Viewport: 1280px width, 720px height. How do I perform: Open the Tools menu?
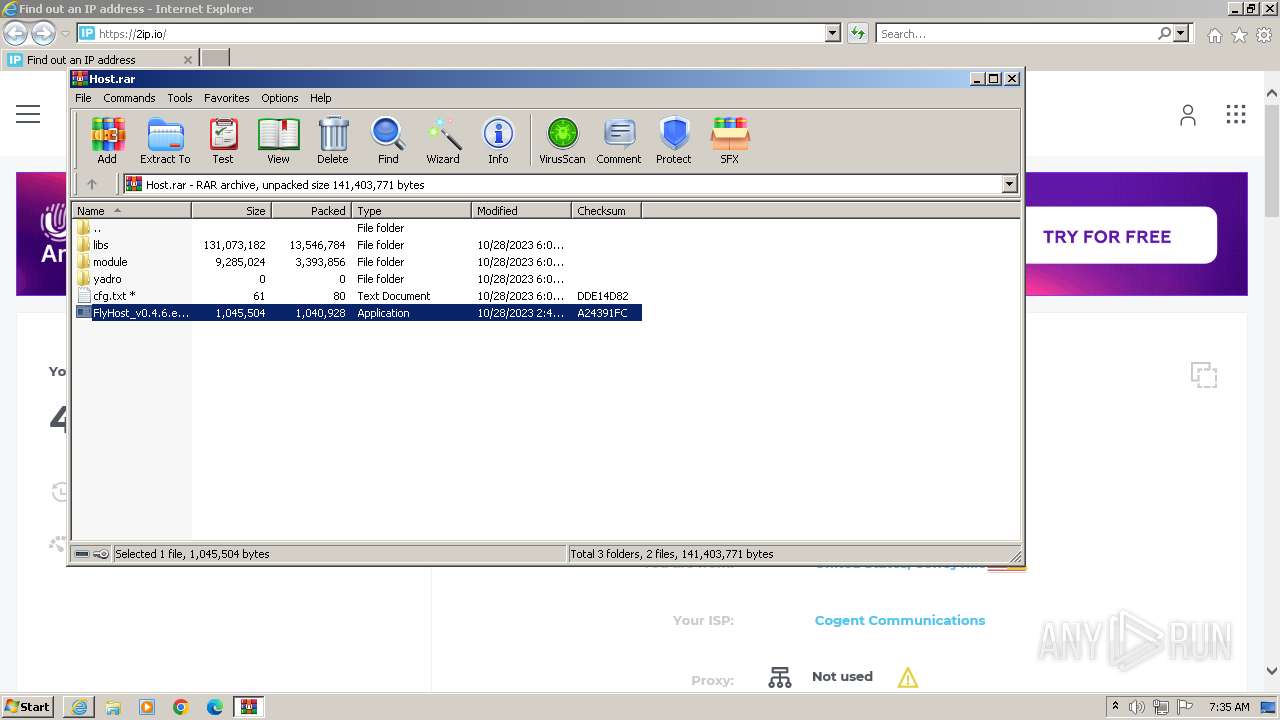pos(180,98)
